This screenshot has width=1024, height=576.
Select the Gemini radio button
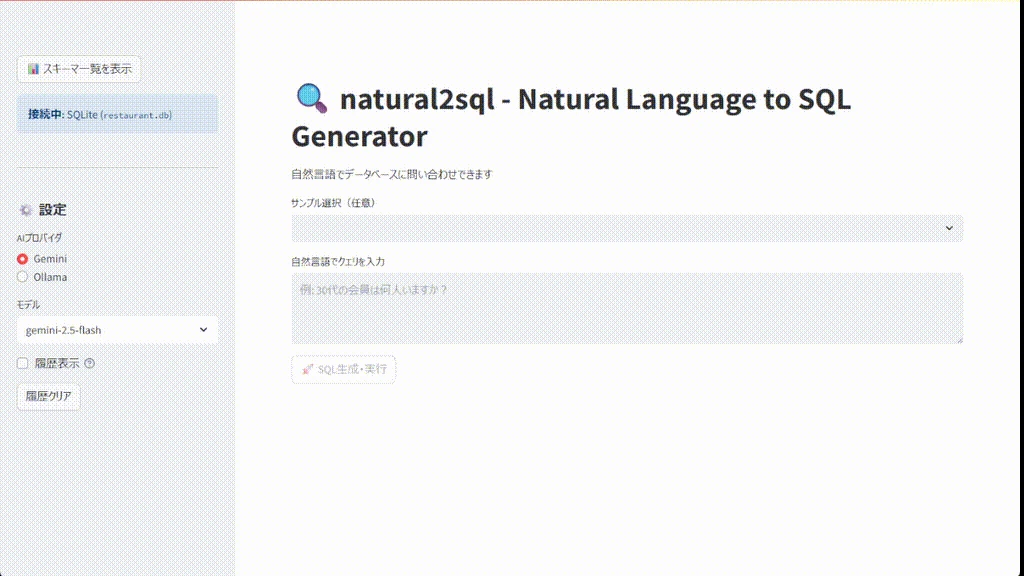click(x=23, y=259)
